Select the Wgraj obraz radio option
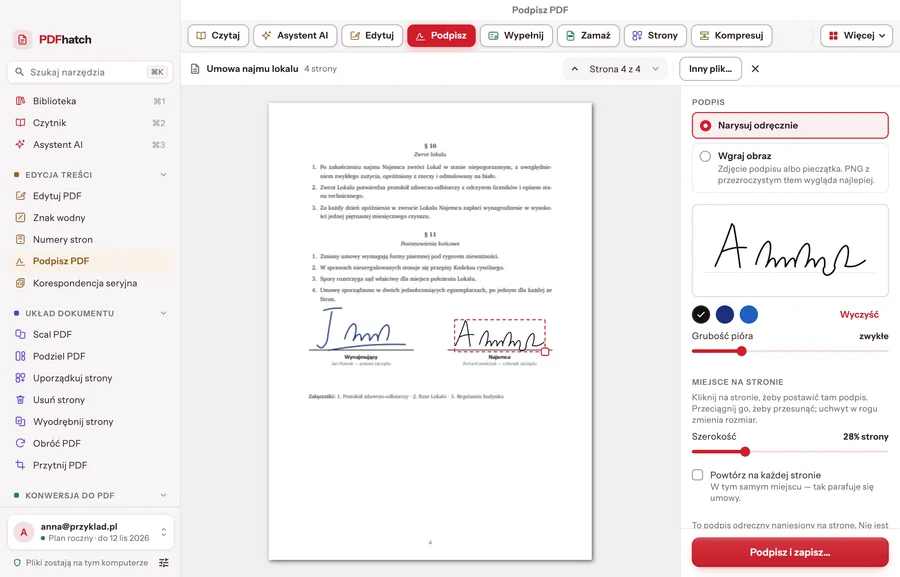Image resolution: width=900 pixels, height=577 pixels. click(790, 168)
